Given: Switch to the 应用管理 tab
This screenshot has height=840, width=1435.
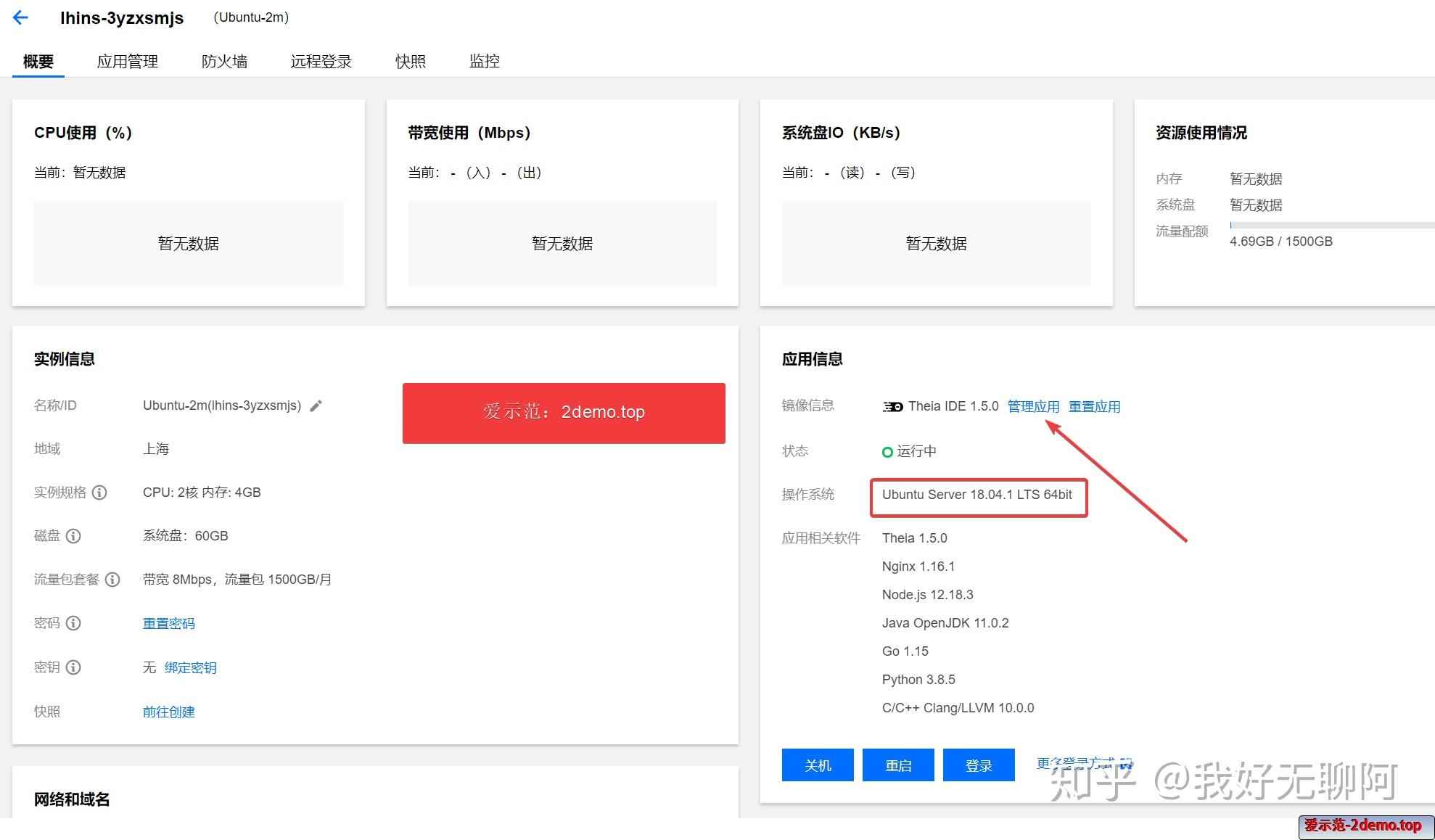Looking at the screenshot, I should [128, 61].
